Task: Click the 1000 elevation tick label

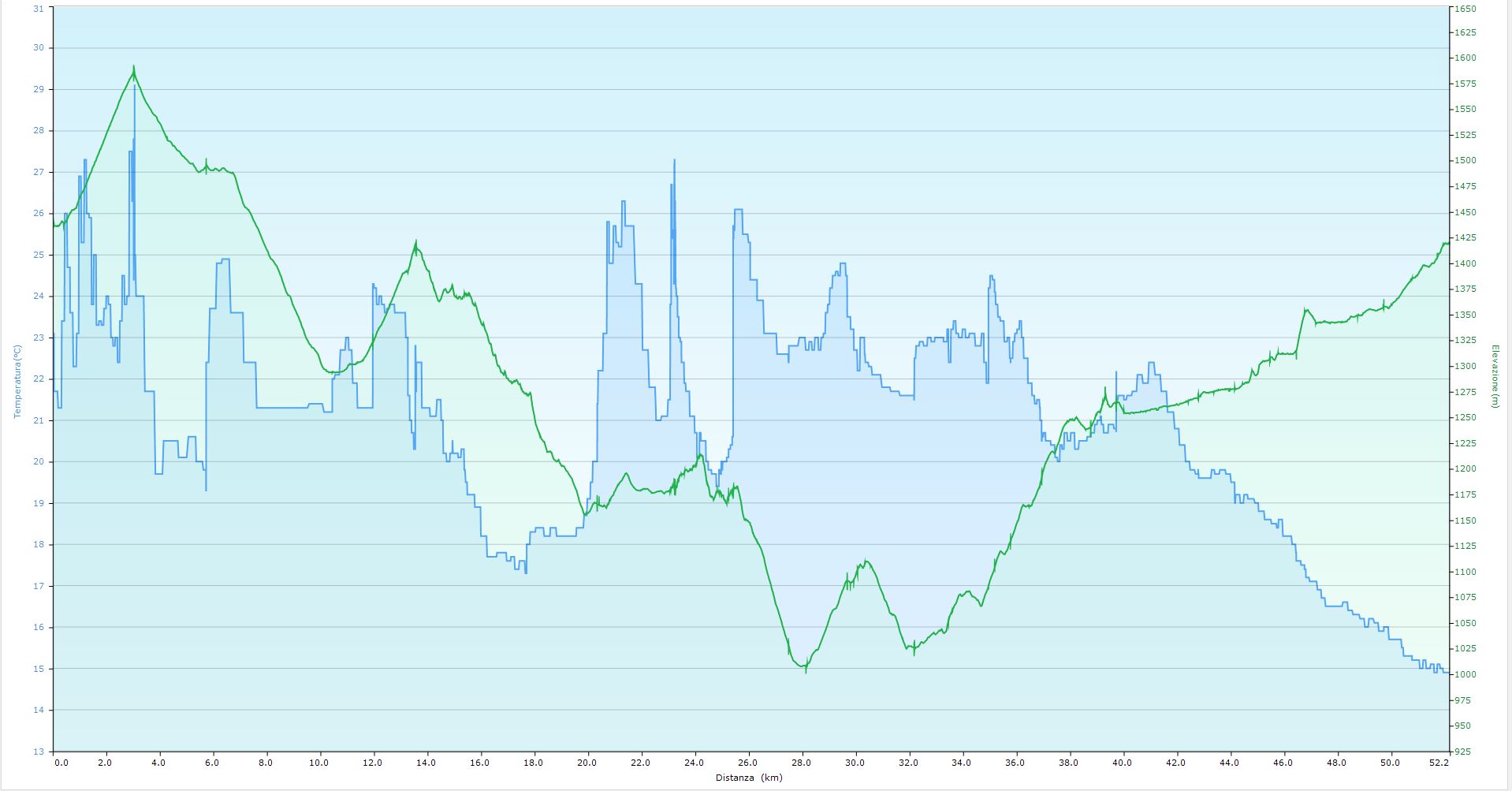Action: (x=1465, y=674)
